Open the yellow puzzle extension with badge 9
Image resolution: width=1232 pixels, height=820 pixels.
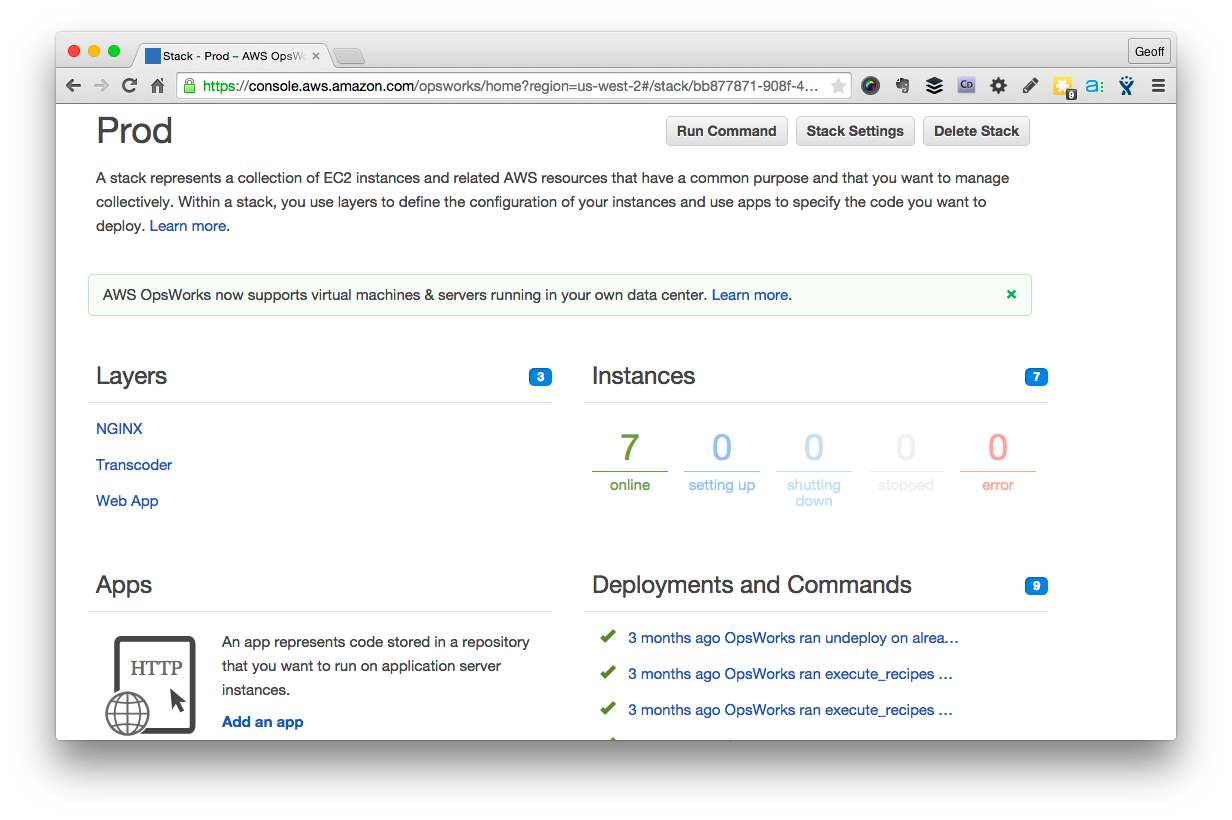pos(1063,87)
